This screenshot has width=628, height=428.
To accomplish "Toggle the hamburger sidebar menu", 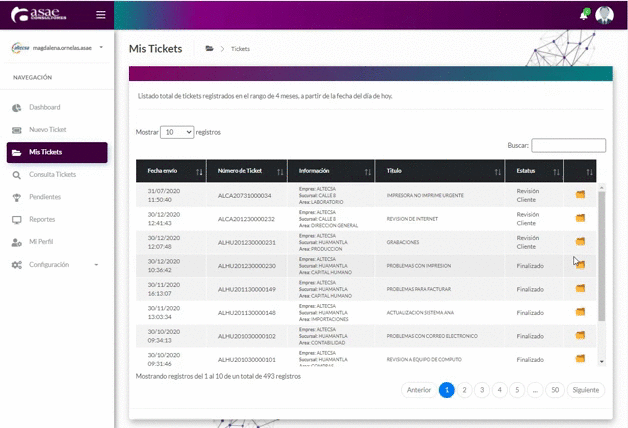I will (x=100, y=14).
